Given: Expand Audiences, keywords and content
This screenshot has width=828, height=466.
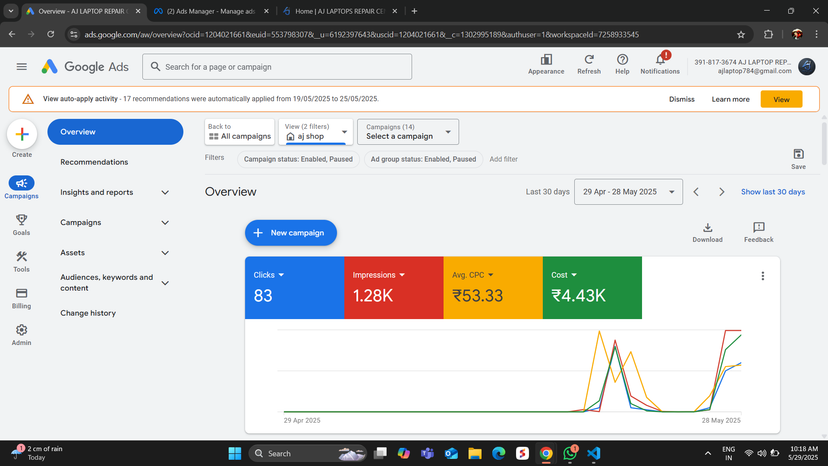Looking at the screenshot, I should click(x=115, y=283).
